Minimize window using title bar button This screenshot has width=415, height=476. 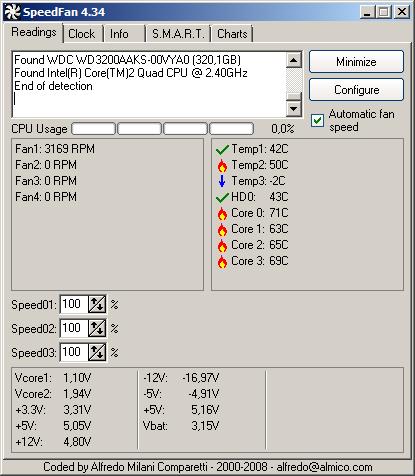coord(368,12)
